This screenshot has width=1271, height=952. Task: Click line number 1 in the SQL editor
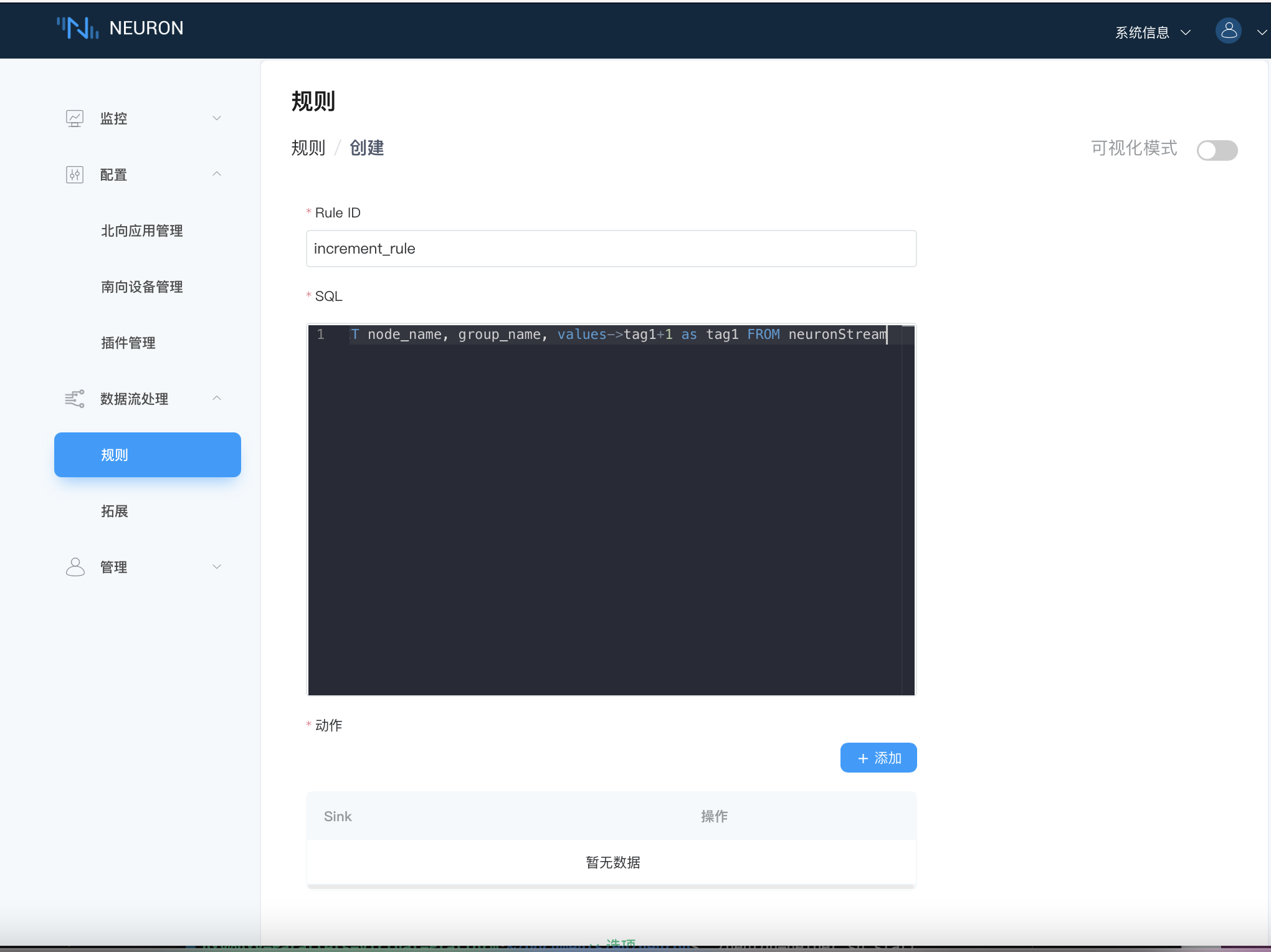pyautogui.click(x=321, y=335)
